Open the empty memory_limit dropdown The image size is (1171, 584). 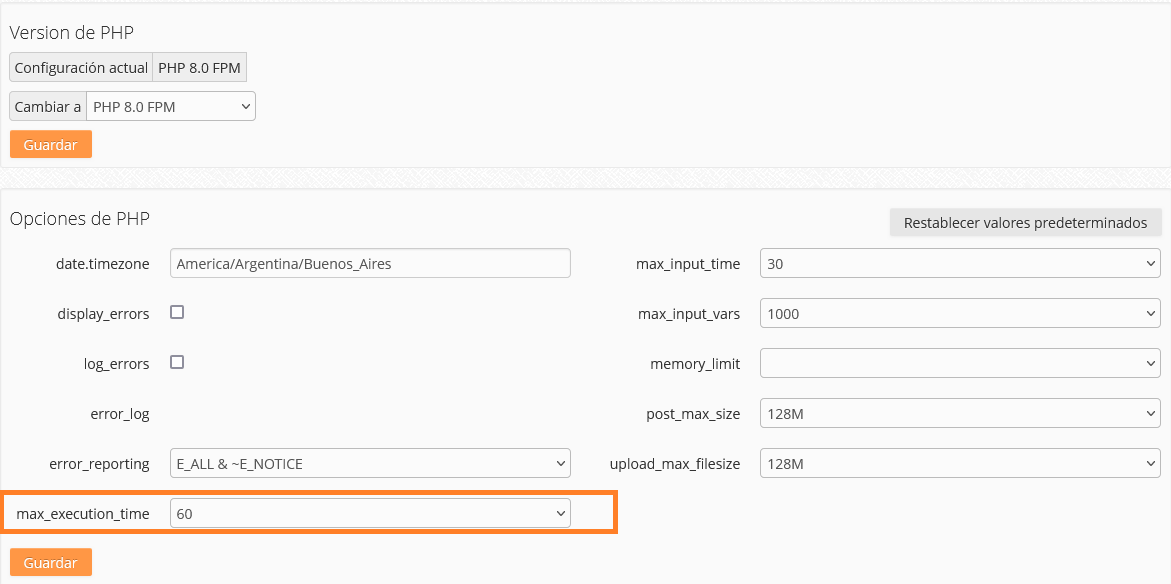pos(960,364)
